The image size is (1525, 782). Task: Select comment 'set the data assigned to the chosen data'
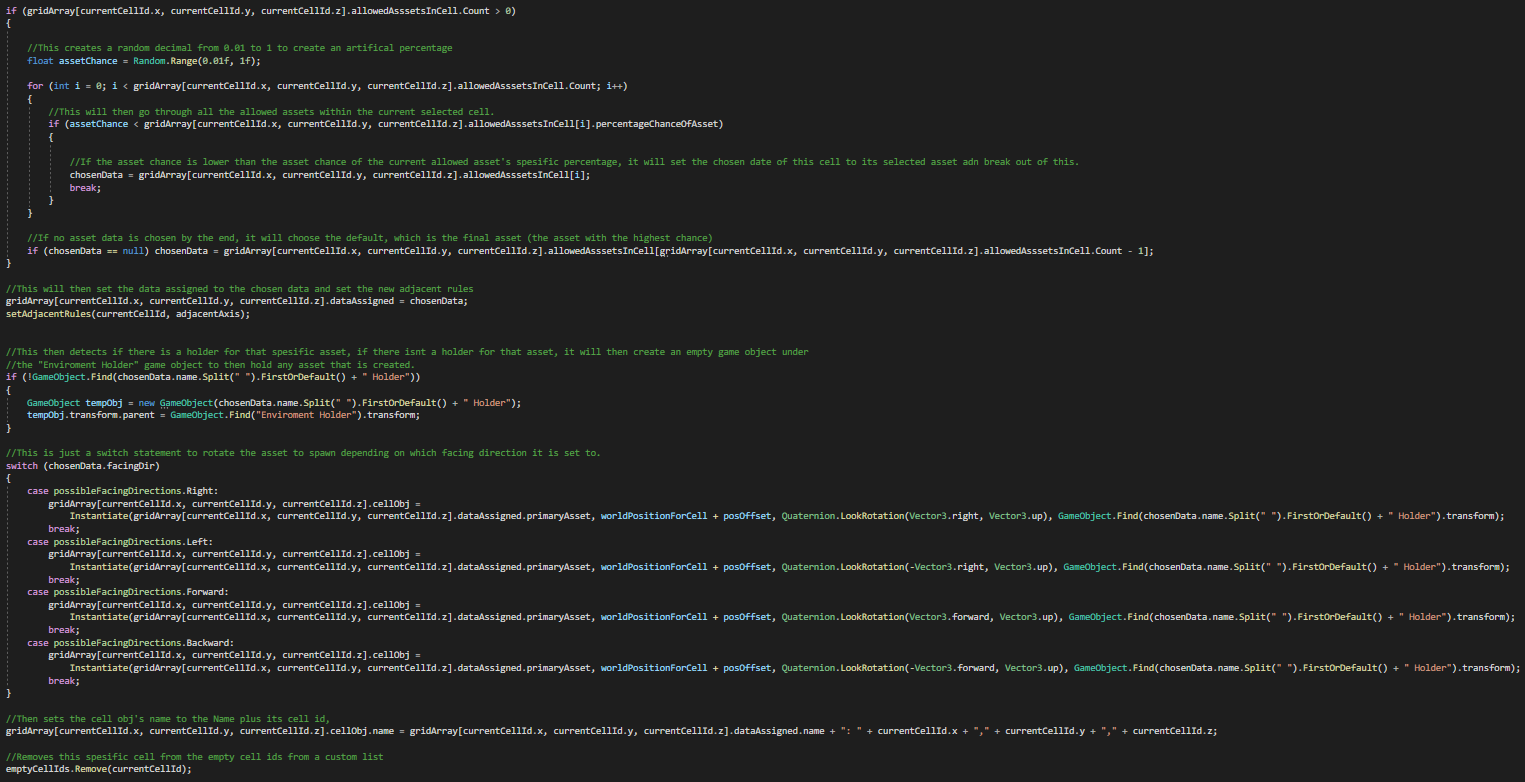[240, 289]
